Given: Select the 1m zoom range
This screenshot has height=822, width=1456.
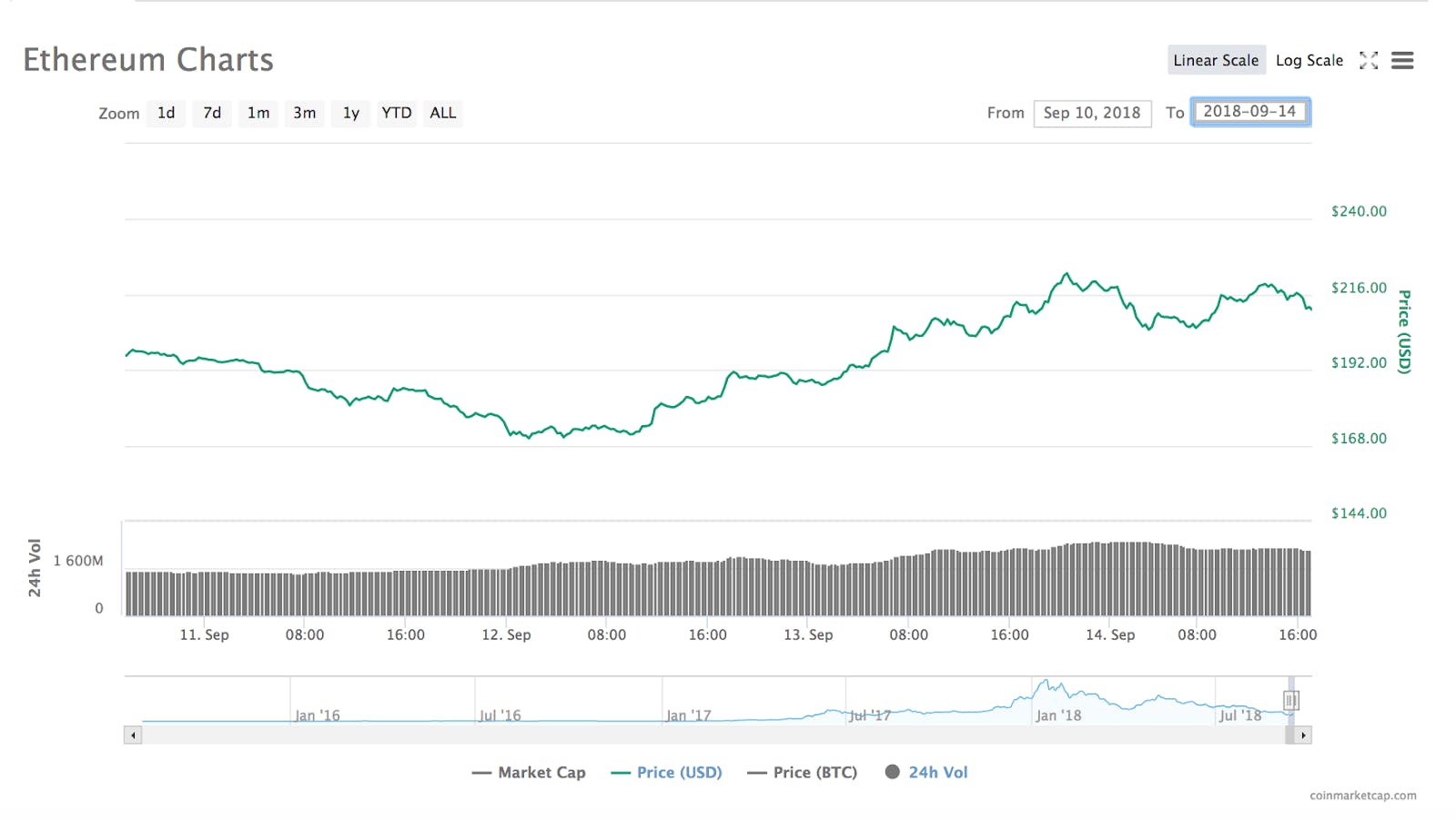Looking at the screenshot, I should [258, 113].
